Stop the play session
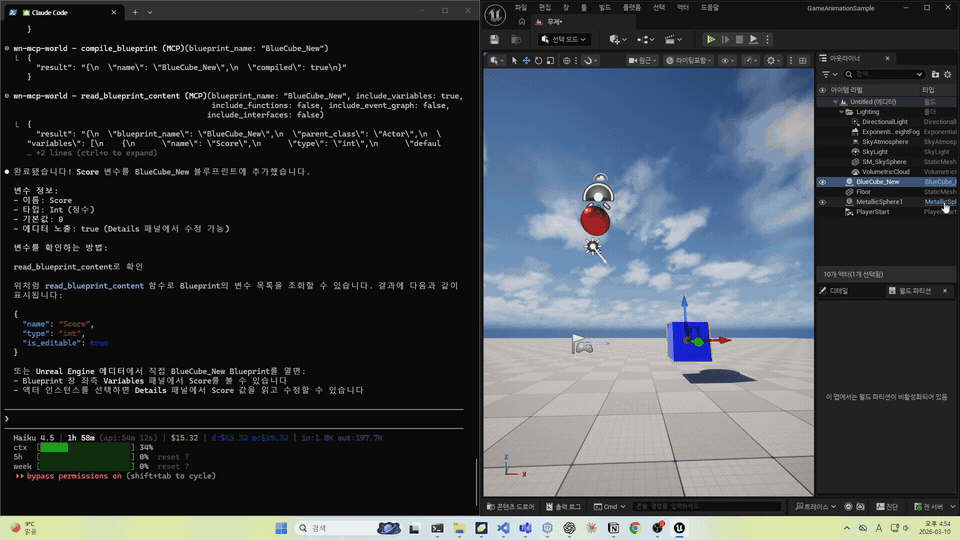 (x=739, y=39)
